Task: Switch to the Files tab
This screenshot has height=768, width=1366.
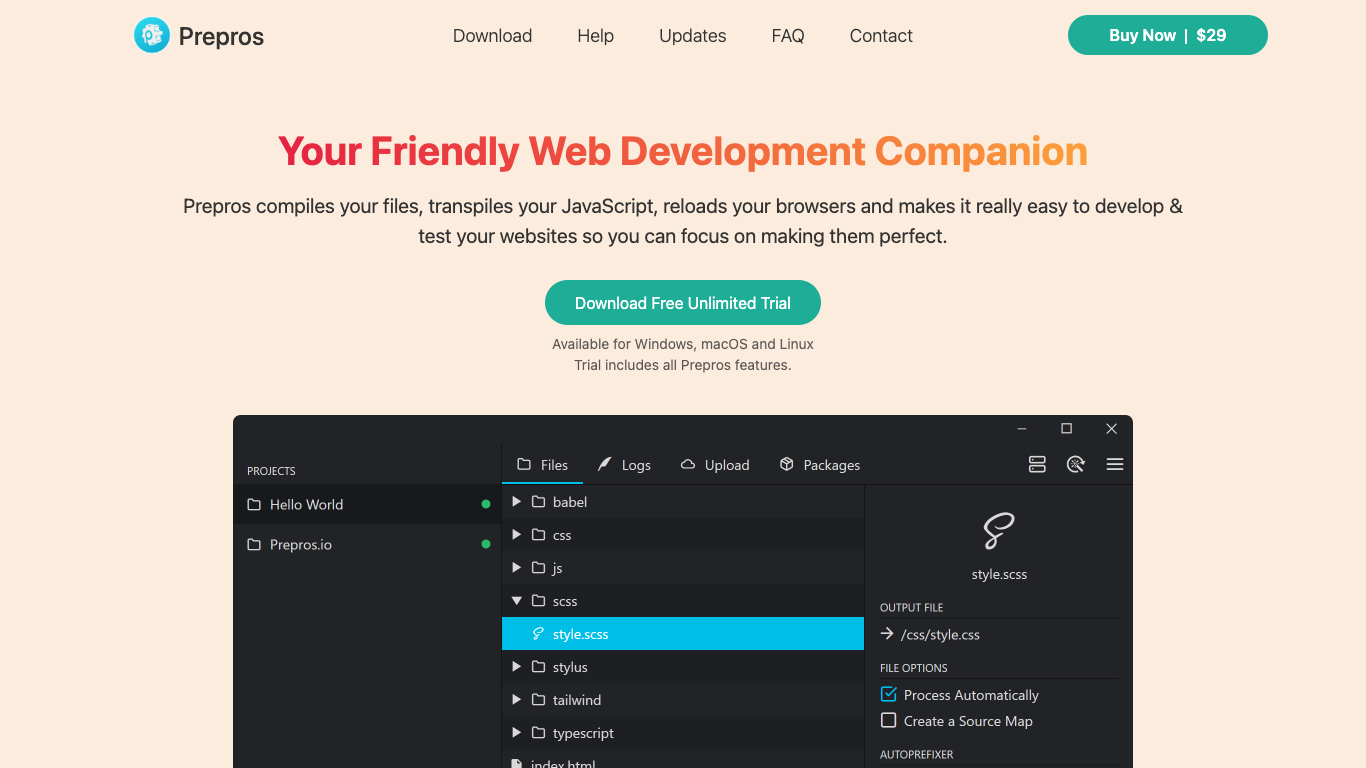Action: [542, 465]
